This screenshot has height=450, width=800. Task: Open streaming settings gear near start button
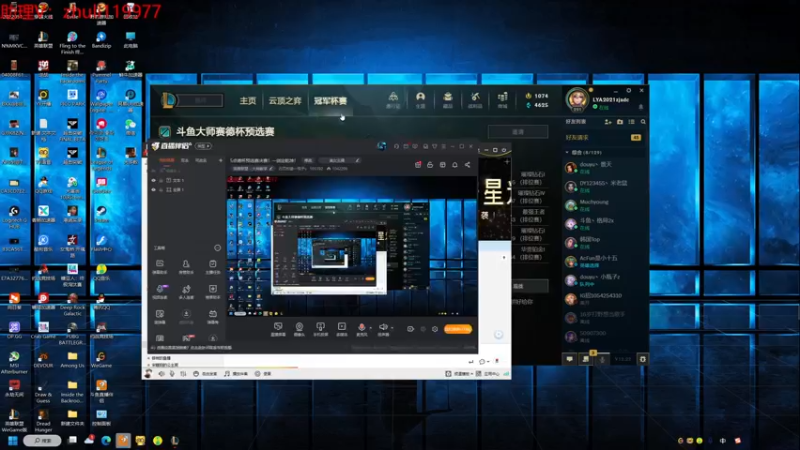(435, 329)
